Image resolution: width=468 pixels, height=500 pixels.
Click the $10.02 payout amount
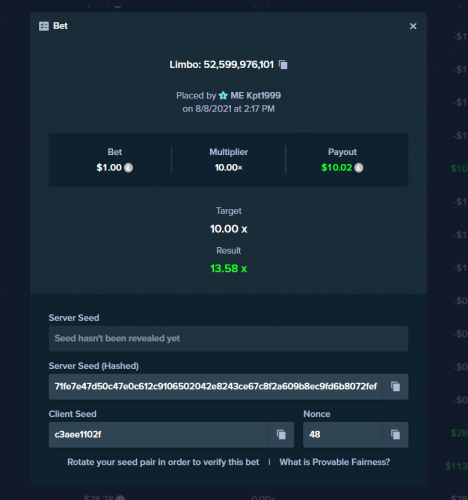336,168
